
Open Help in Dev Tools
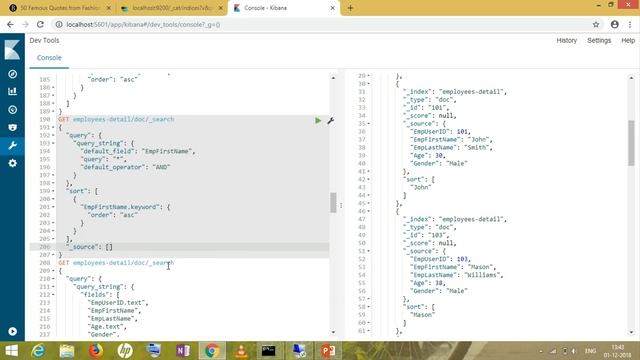[x=628, y=40]
